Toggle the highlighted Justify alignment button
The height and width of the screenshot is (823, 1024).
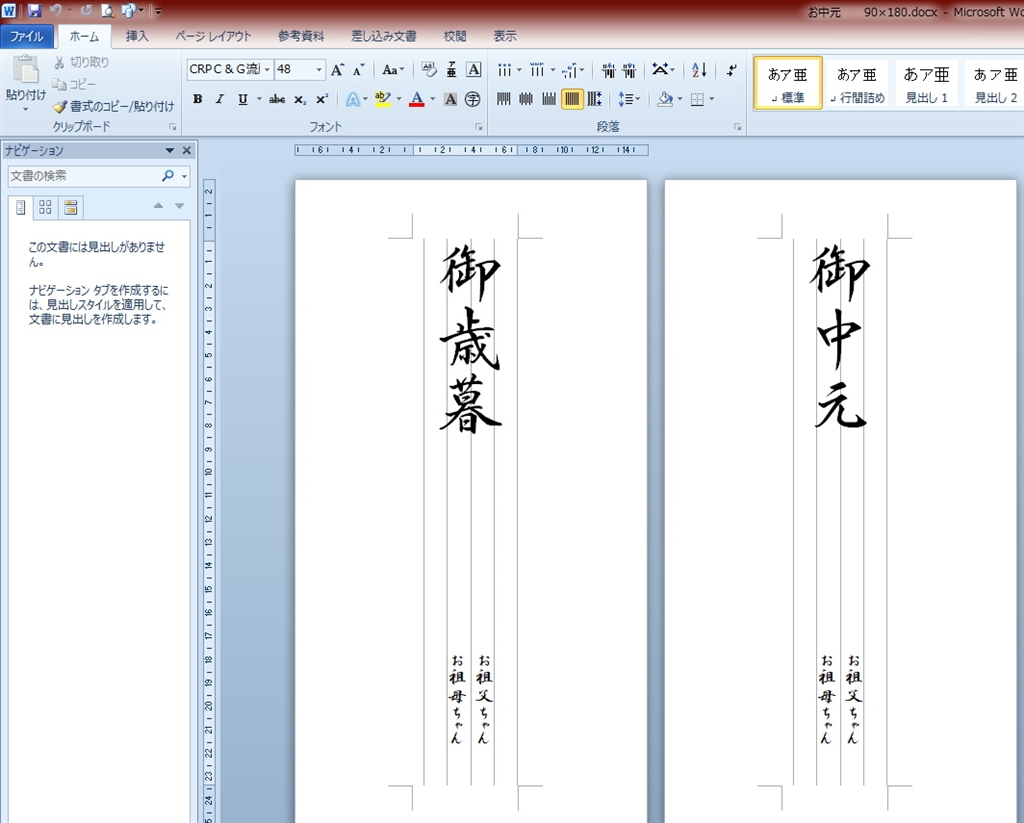572,99
